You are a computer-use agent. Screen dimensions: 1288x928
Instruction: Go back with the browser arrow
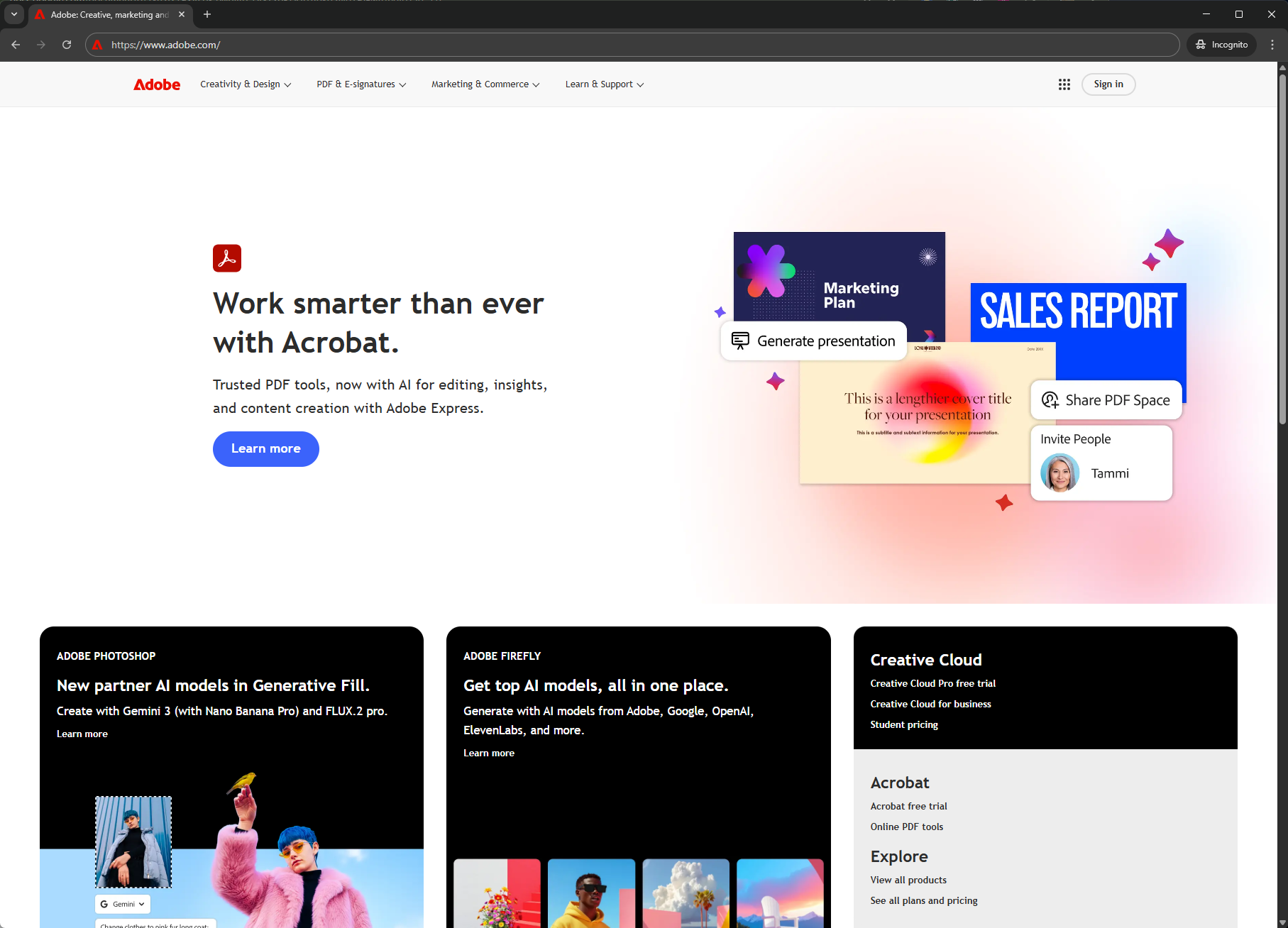click(16, 45)
